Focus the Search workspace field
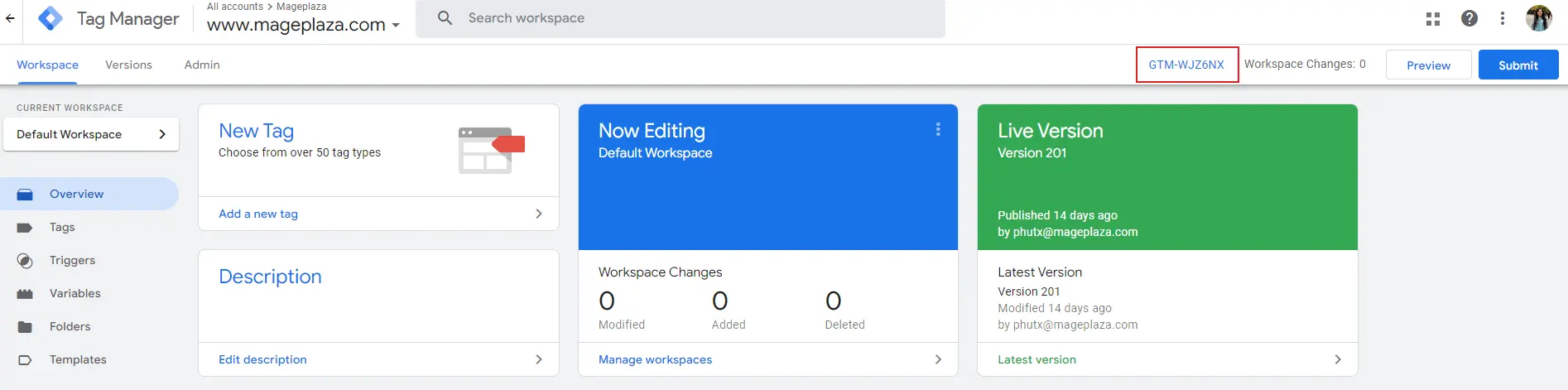The width and height of the screenshot is (1568, 390). pos(681,18)
